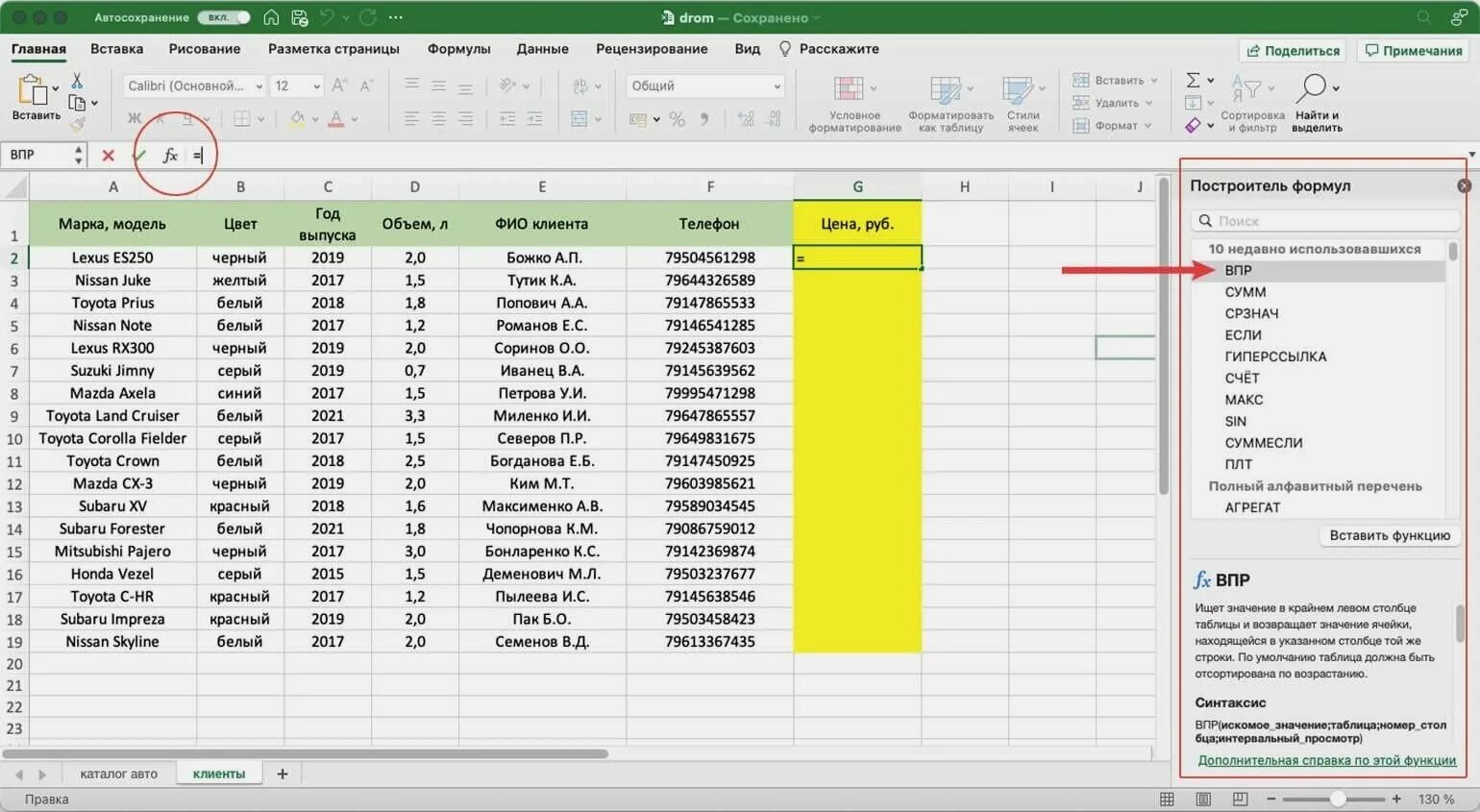This screenshot has width=1480, height=812.
Task: Adjust the zoom slider at bottom right
Action: click(1336, 798)
